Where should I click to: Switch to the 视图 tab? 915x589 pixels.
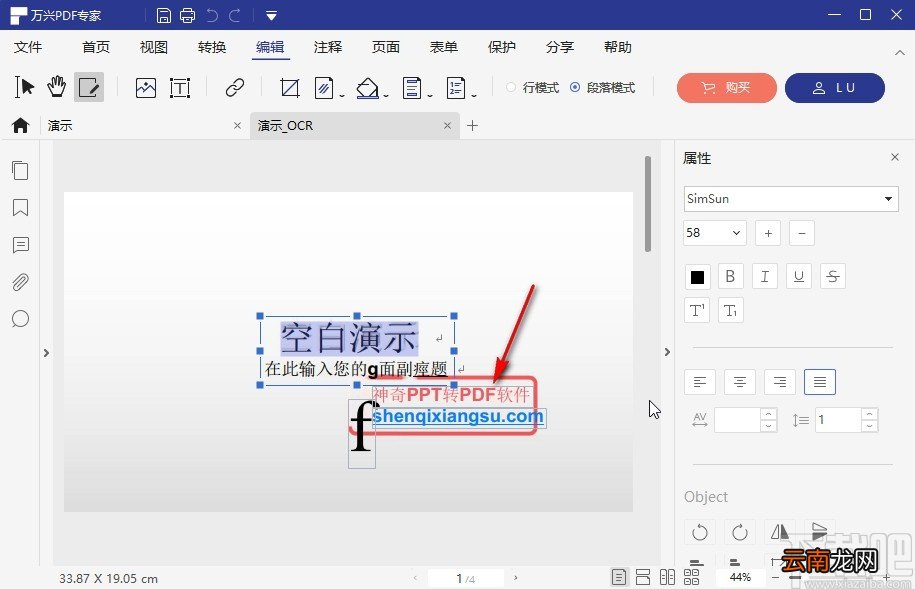coord(153,47)
